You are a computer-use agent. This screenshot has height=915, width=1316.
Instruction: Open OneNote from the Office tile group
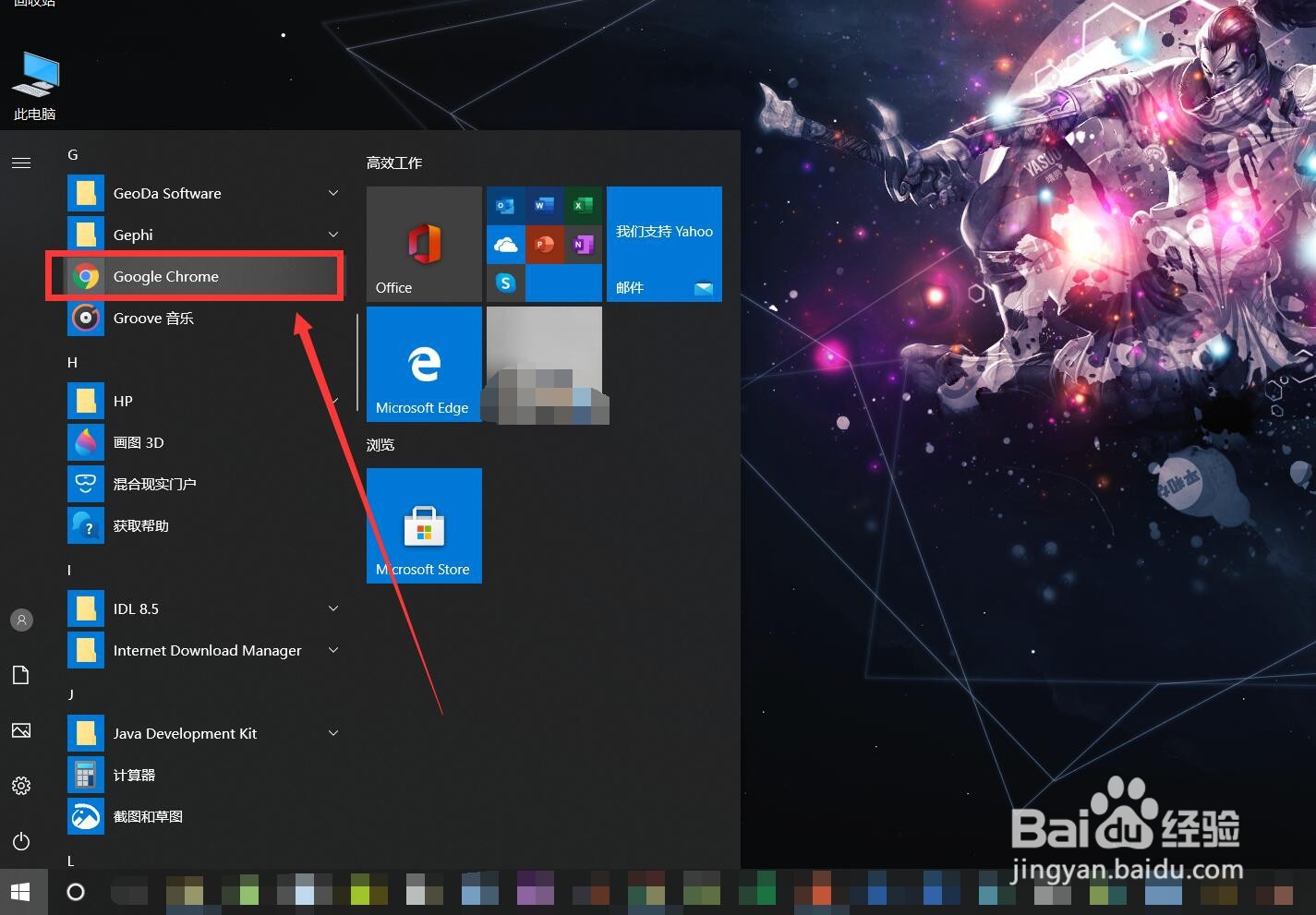click(583, 244)
